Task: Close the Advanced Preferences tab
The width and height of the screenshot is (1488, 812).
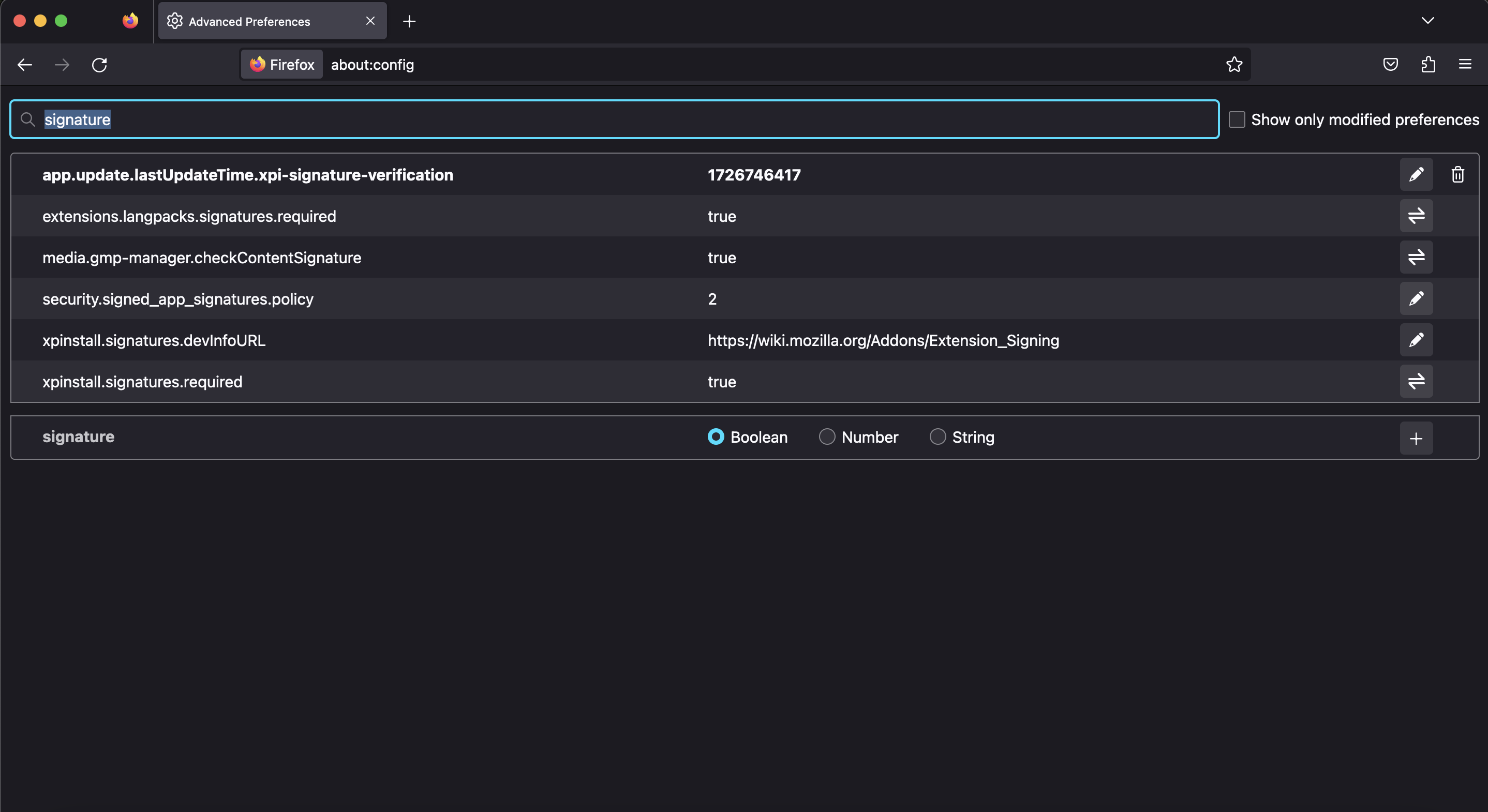Action: click(x=370, y=21)
